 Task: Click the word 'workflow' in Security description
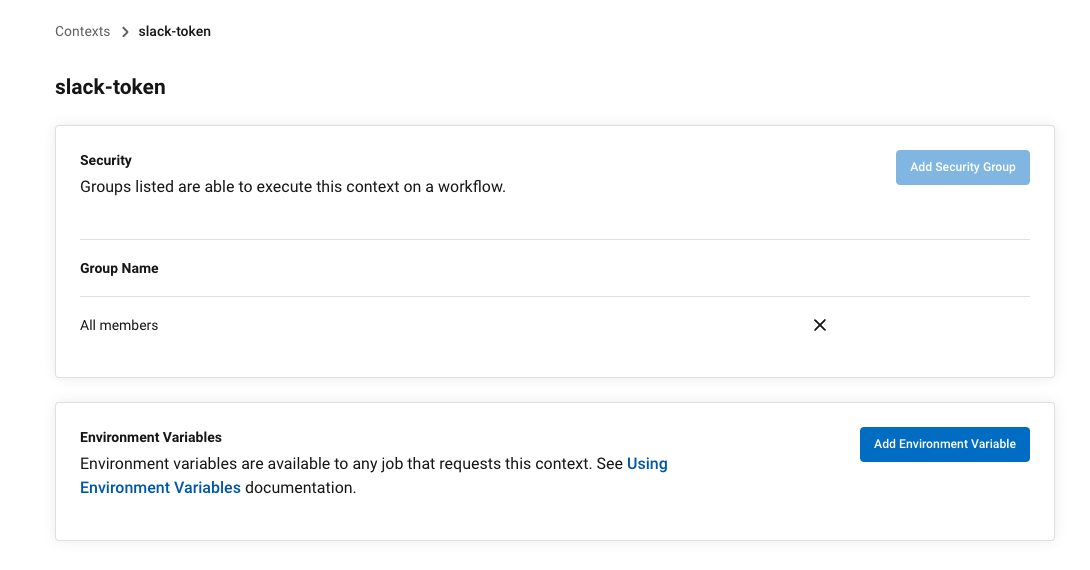pyautogui.click(x=470, y=186)
